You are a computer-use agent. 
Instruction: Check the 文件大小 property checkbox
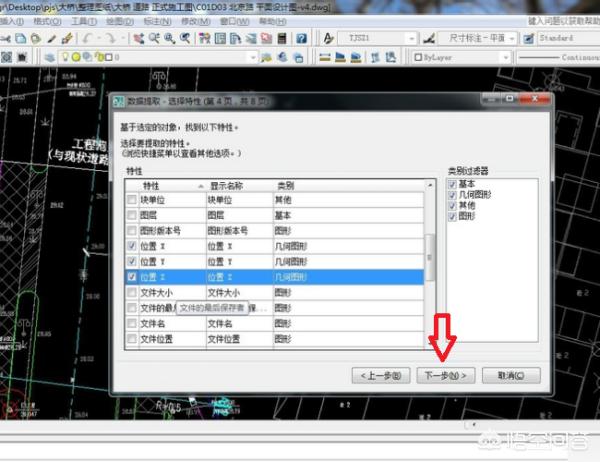133,292
